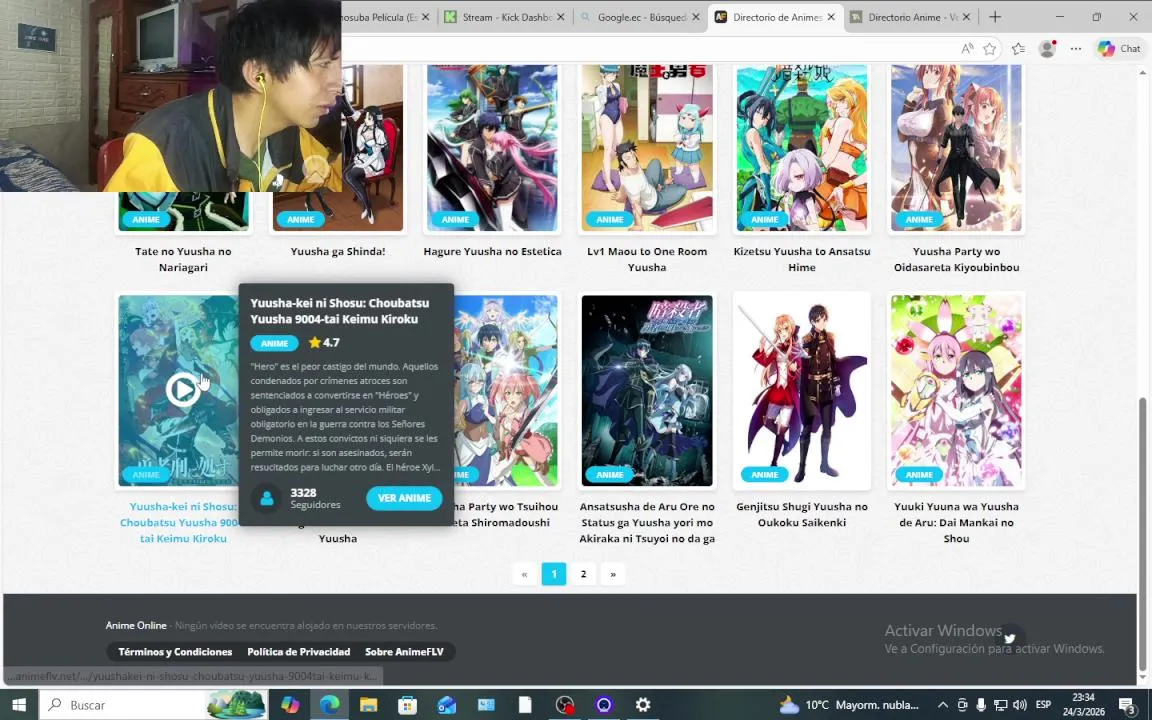Screen dimensions: 1152x720
Task: Open weather widget showing 10°C
Action: pyautogui.click(x=849, y=705)
